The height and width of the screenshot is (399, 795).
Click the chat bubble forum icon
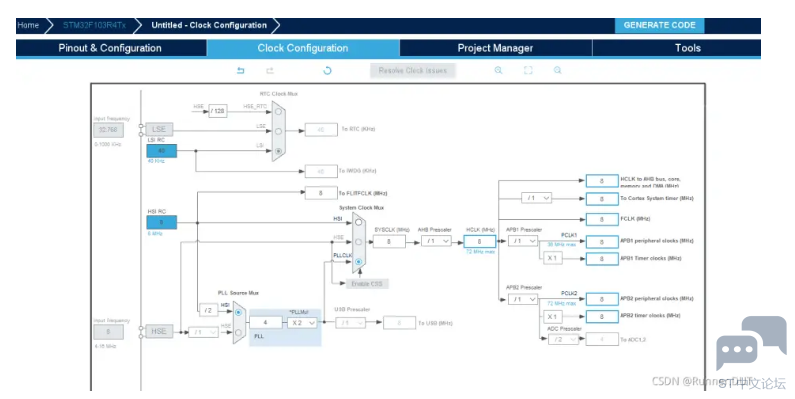click(751, 343)
